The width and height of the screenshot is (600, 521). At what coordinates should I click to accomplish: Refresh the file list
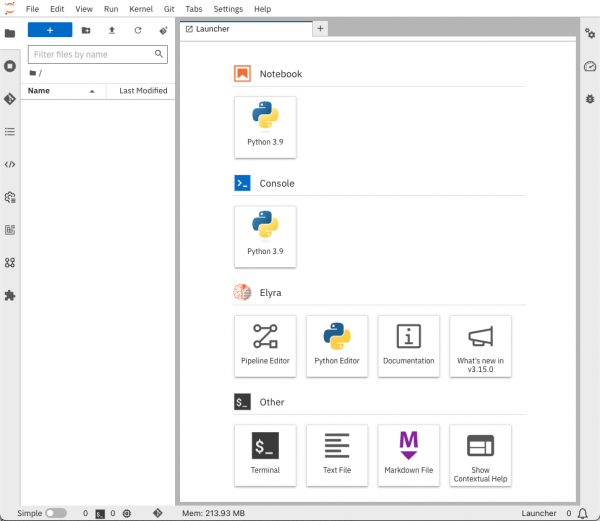(x=138, y=30)
